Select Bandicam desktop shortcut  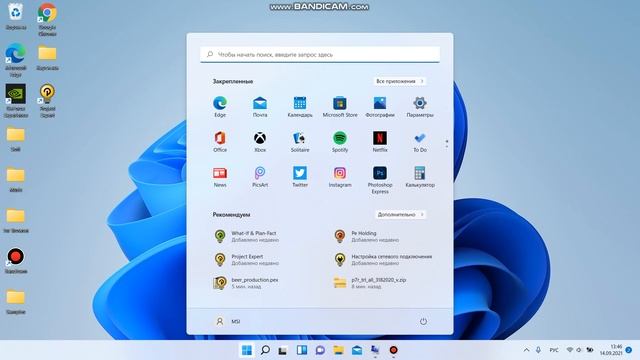pos(16,261)
